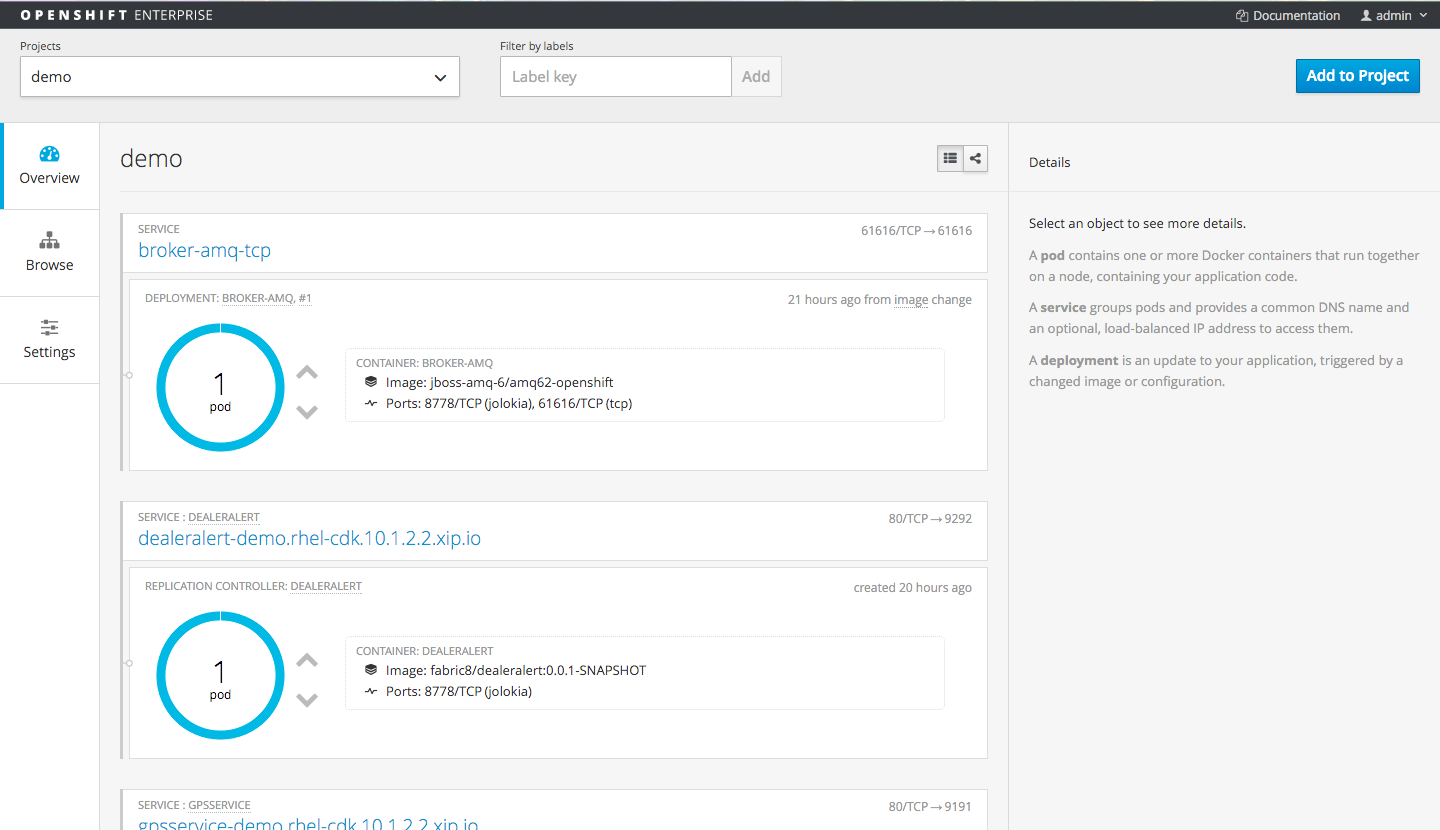Viewport: 1440px width, 830px height.
Task: Click the Label key filter field
Action: [616, 77]
